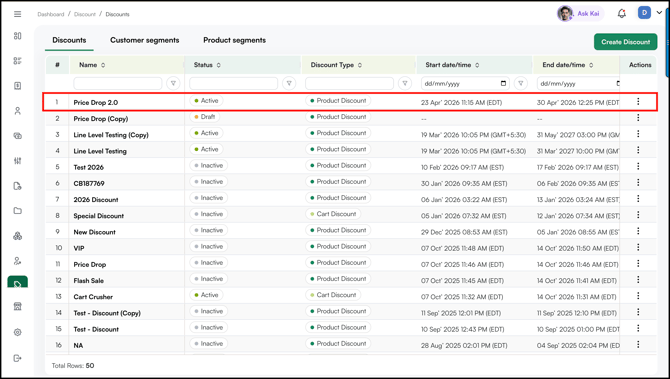Click the logout icon at the sidebar bottom
Screen dimensions: 670x379
coord(18,358)
